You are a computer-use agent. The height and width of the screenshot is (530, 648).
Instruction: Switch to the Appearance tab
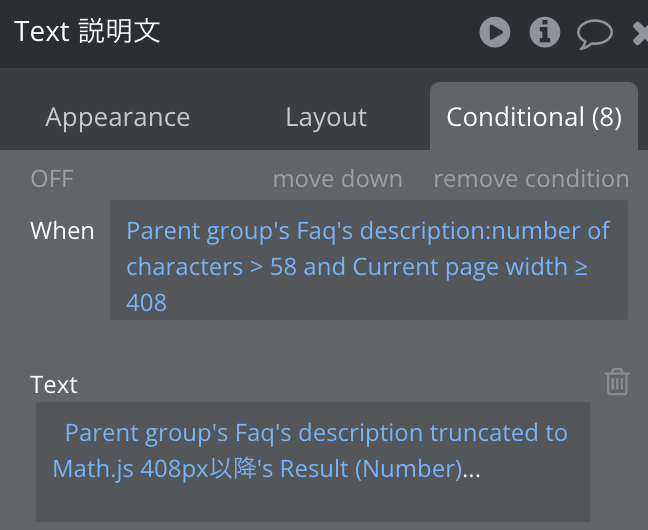[118, 117]
